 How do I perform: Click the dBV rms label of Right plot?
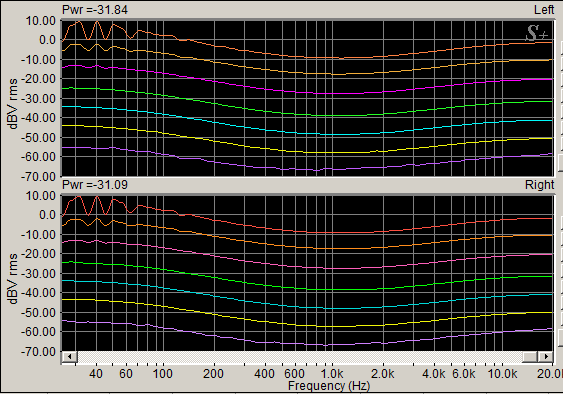[x=13, y=279]
